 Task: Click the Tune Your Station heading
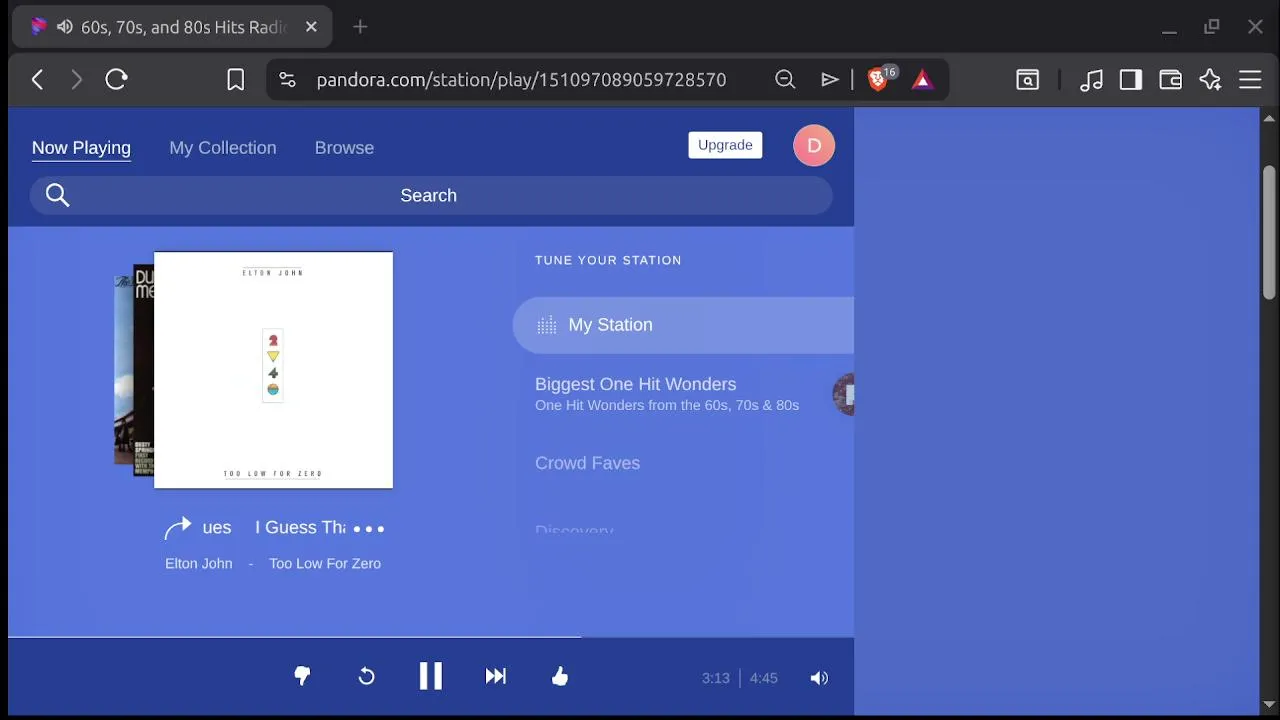[x=608, y=260]
